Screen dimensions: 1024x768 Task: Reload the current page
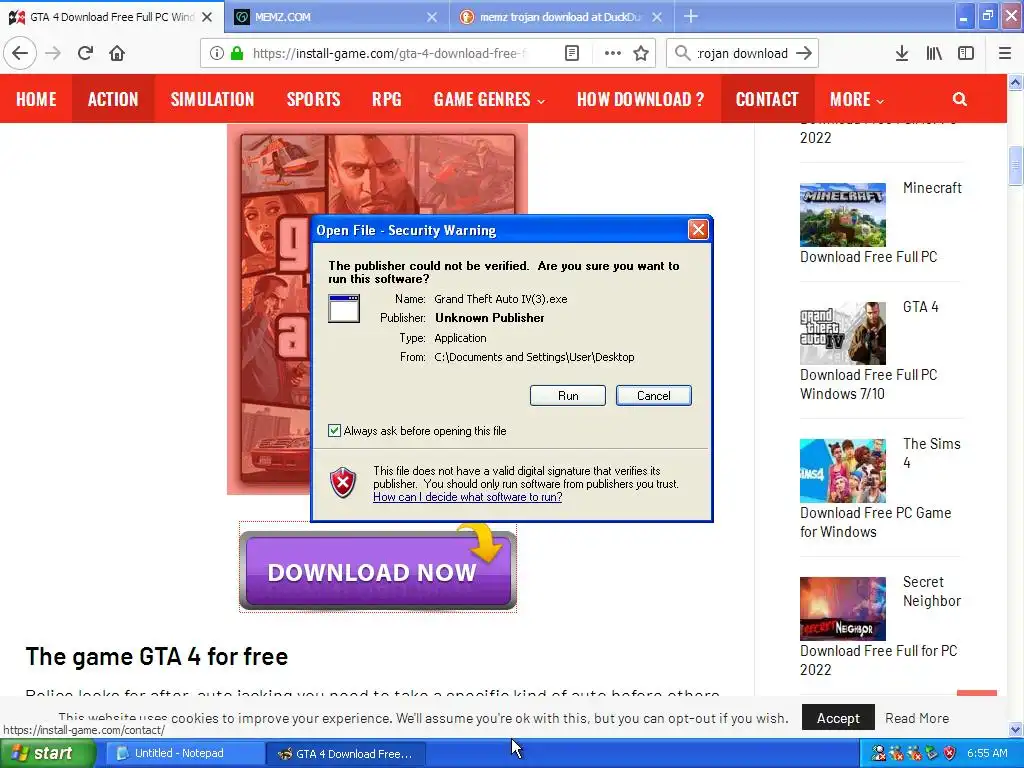coord(86,54)
